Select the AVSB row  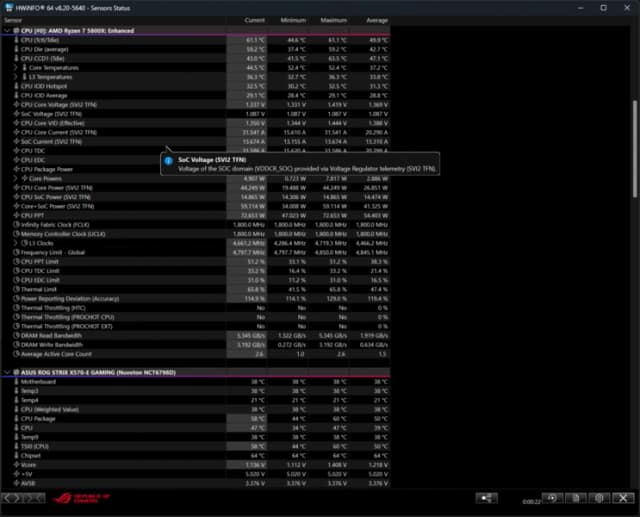tap(196, 483)
